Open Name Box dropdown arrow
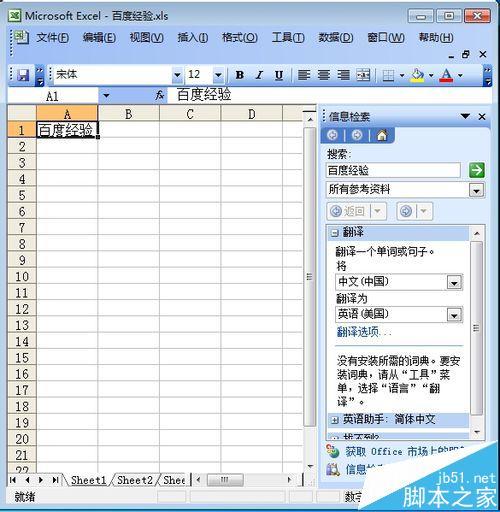 [x=106, y=96]
